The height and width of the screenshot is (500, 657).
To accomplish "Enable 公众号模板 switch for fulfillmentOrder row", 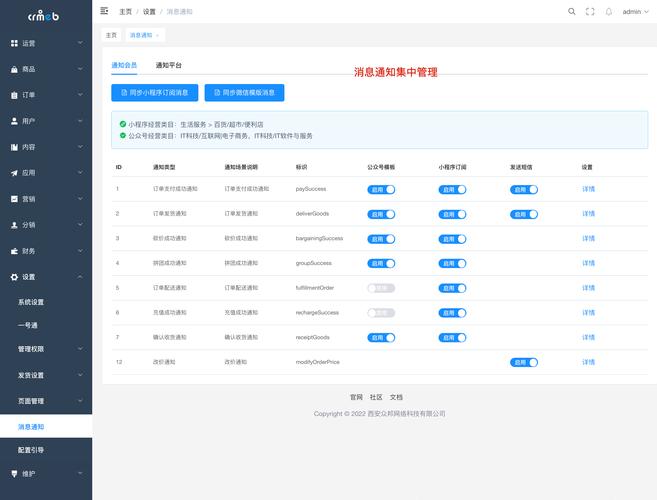I will pos(381,288).
